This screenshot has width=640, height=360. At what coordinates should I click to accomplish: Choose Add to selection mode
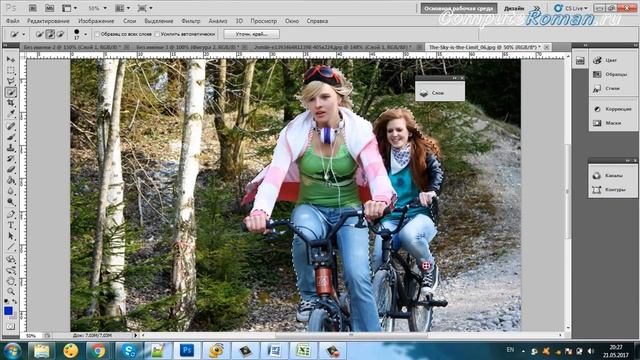coord(50,34)
